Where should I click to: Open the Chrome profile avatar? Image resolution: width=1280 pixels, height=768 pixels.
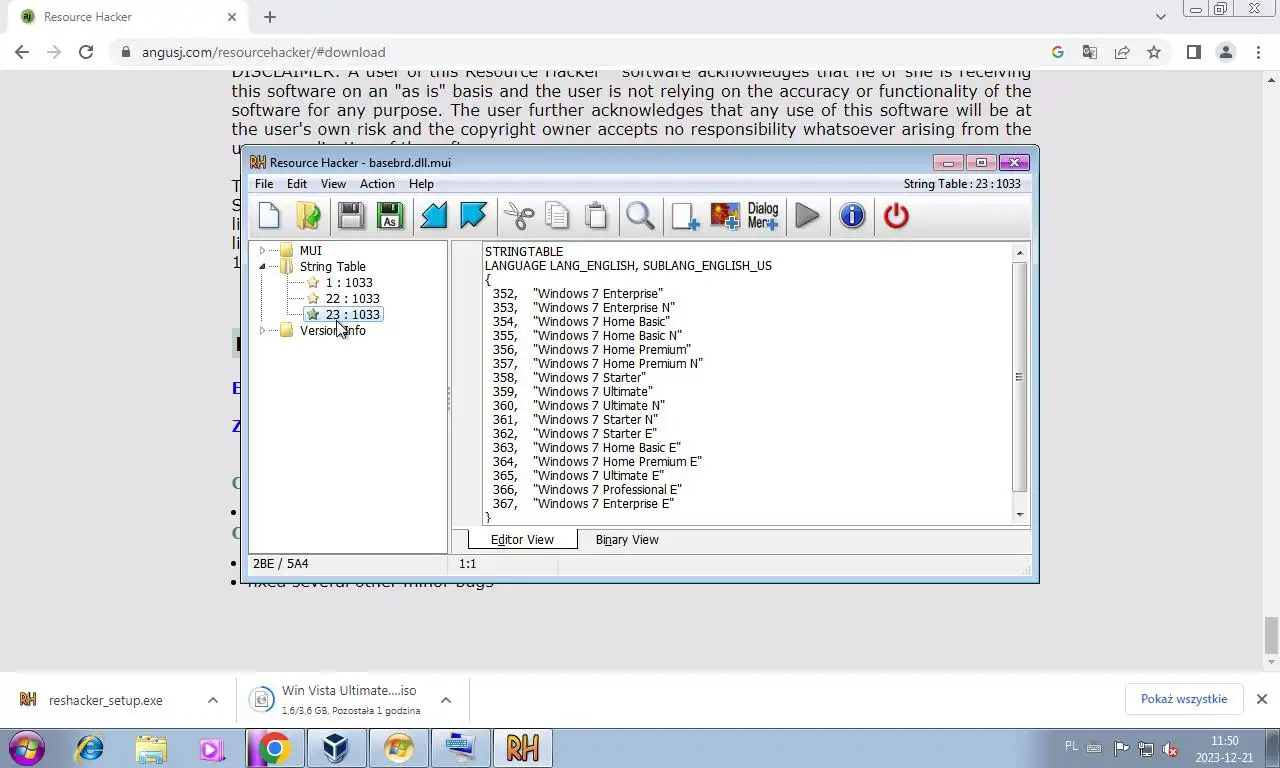[1225, 52]
